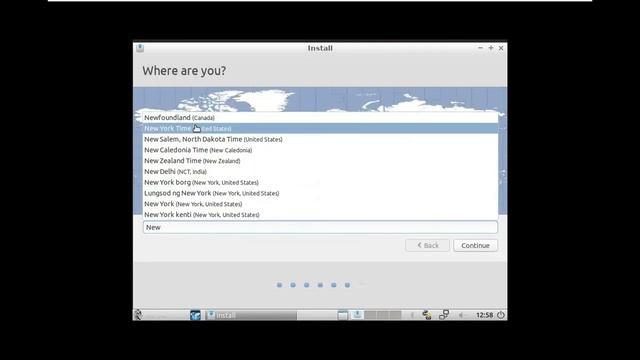This screenshot has height=360, width=640.
Task: Open the volume speaker tray icon
Action: point(461,315)
